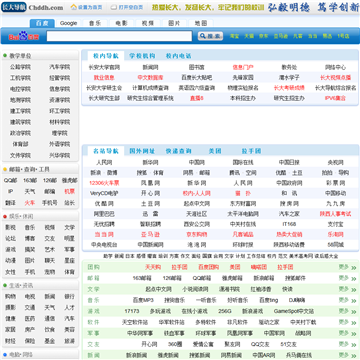The image size is (360, 360).
Task: Expand more links in 交友 row
Action: point(347,344)
